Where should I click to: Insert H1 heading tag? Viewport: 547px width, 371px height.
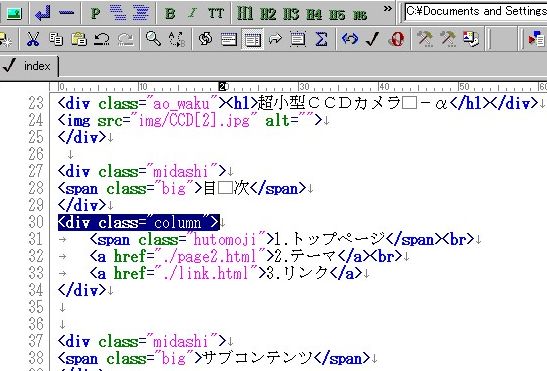click(x=245, y=14)
